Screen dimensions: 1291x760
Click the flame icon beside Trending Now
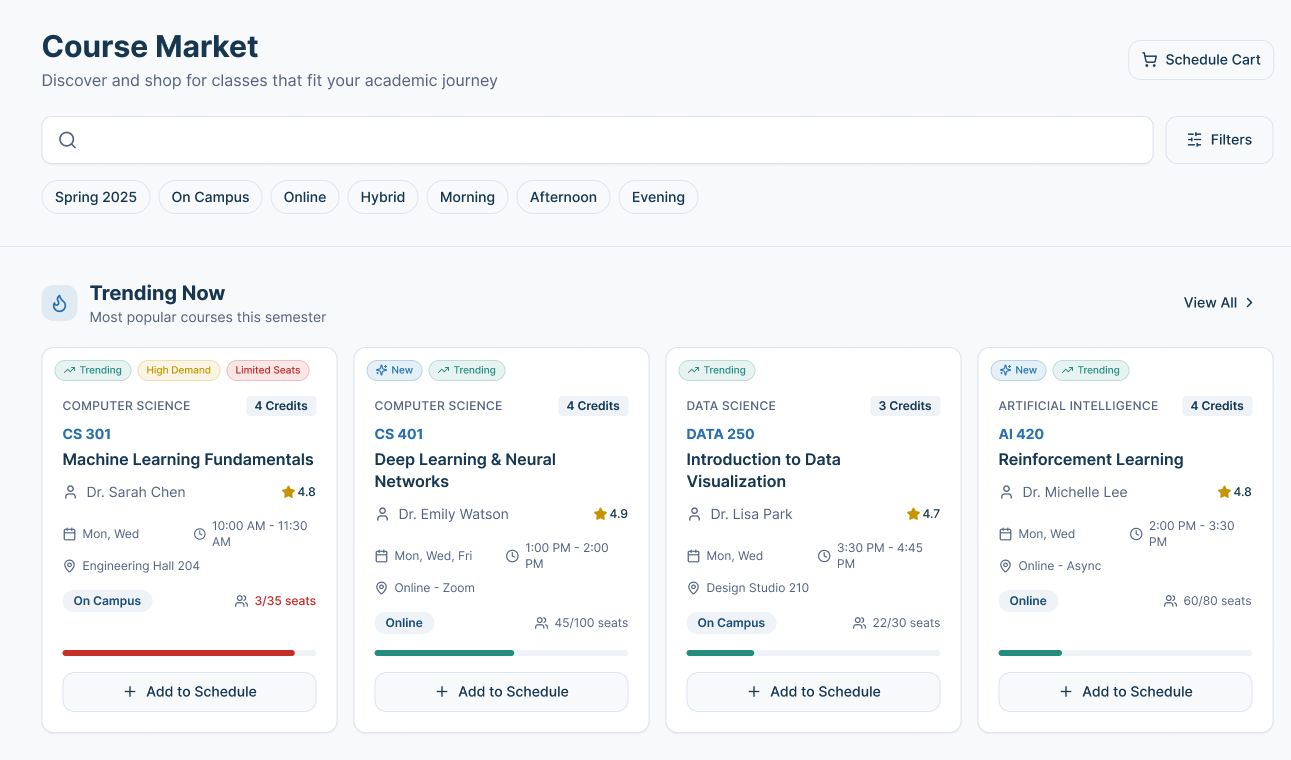pos(59,302)
